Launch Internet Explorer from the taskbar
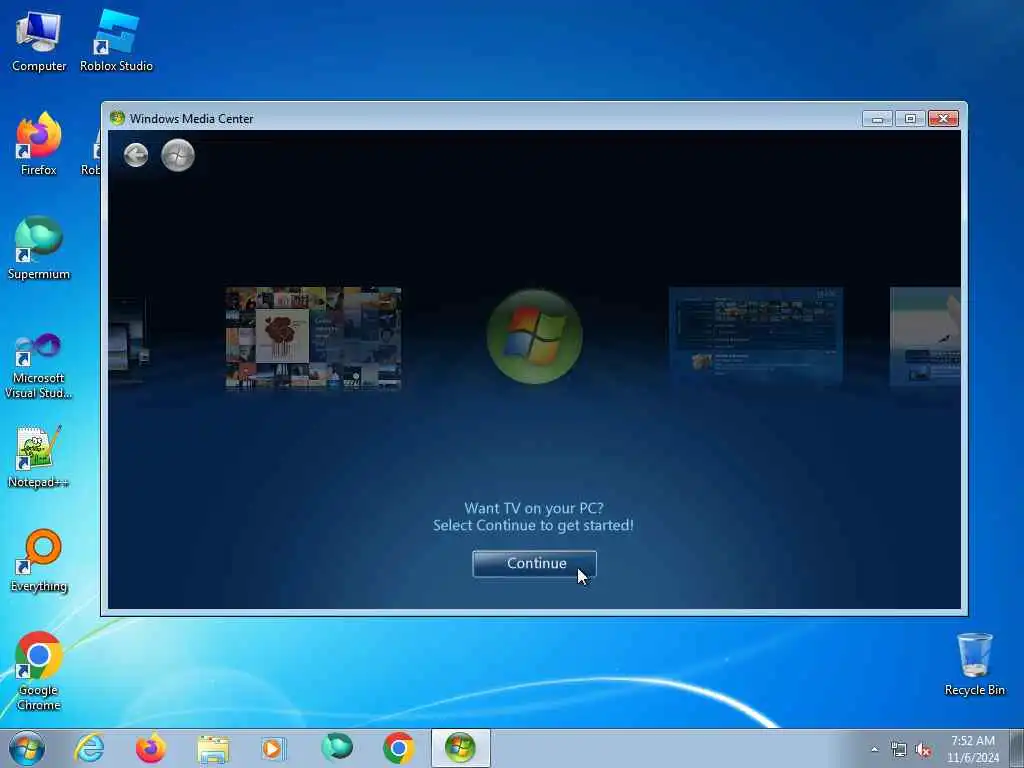Viewport: 1024px width, 768px height. pos(89,748)
